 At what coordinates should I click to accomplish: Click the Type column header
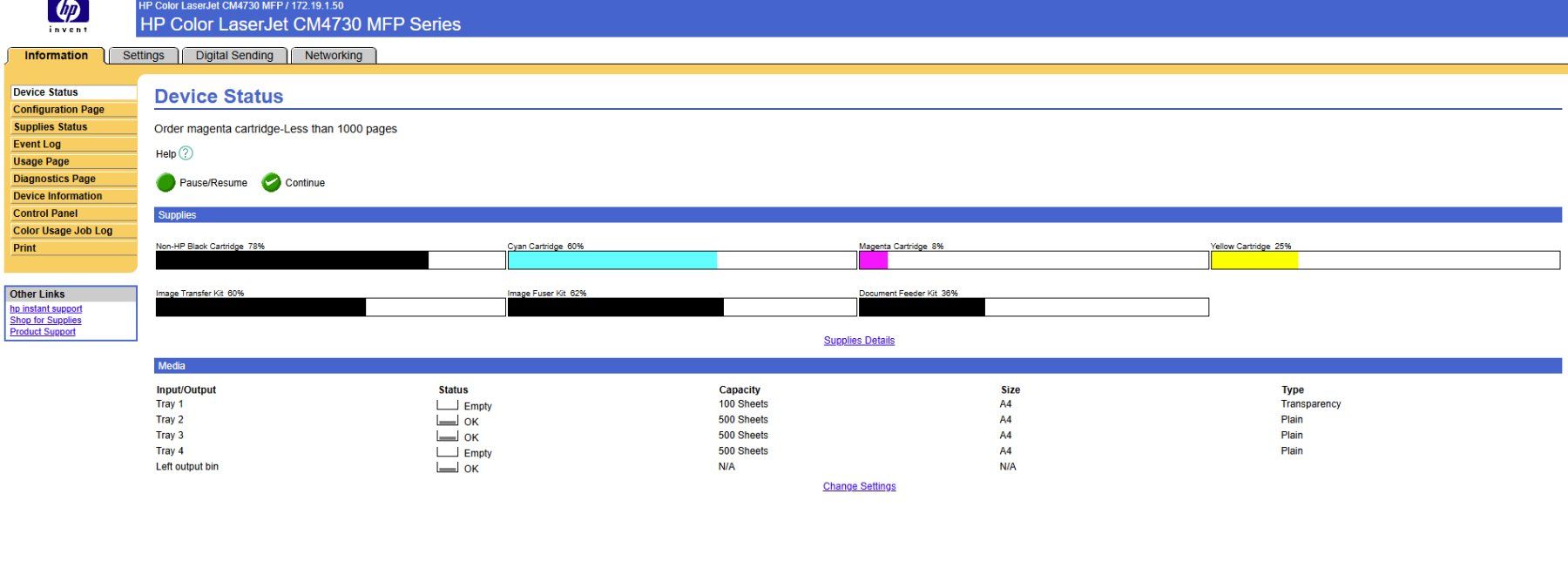pyautogui.click(x=1293, y=390)
